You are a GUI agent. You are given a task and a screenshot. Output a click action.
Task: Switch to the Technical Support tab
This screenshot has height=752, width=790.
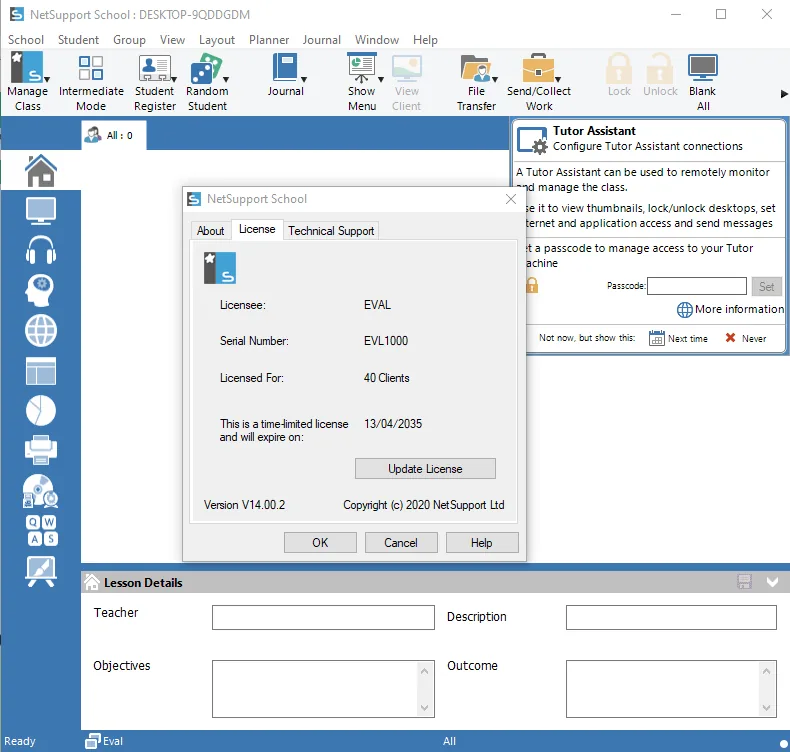(x=331, y=231)
